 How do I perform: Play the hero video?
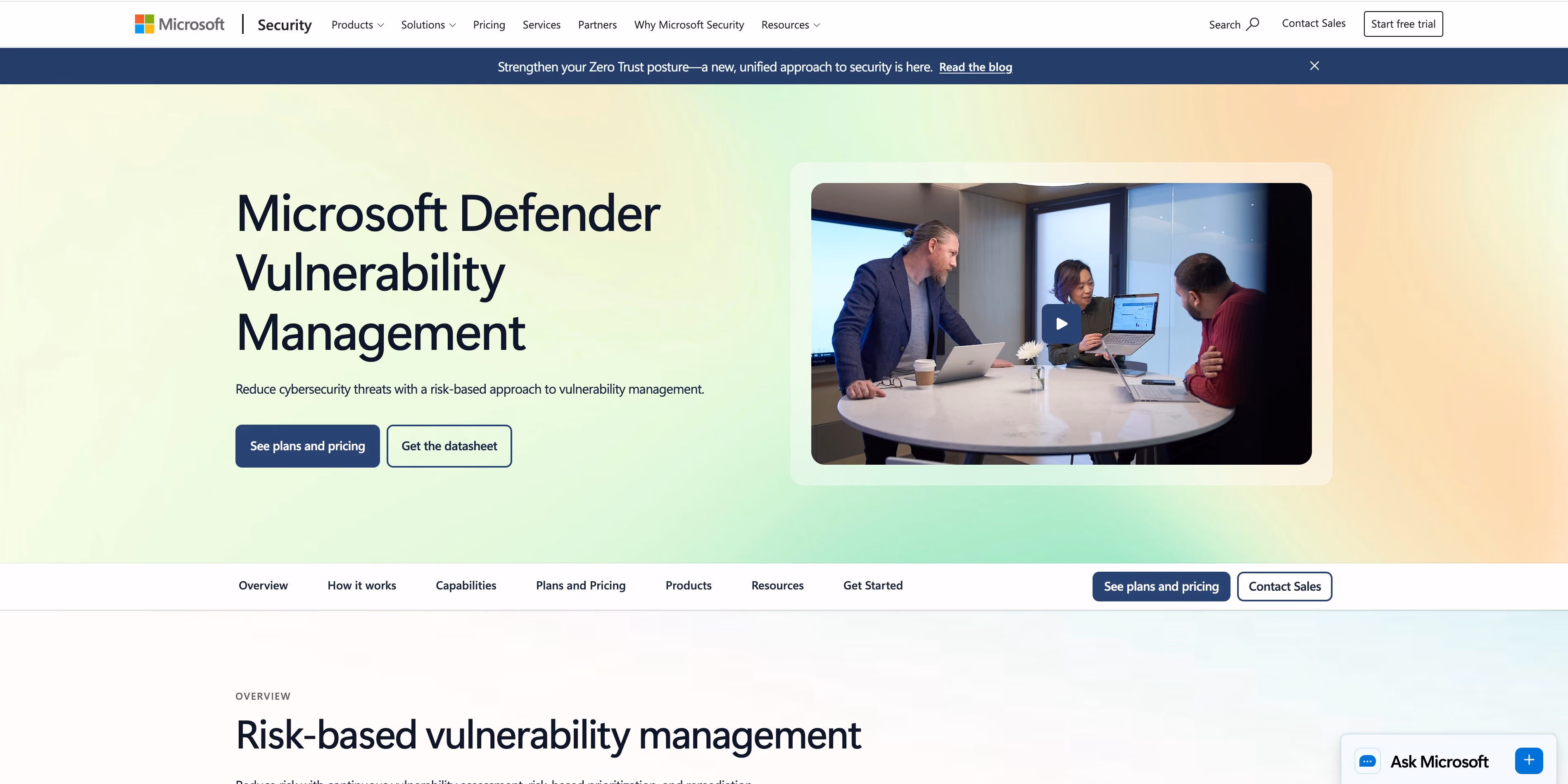coord(1061,324)
